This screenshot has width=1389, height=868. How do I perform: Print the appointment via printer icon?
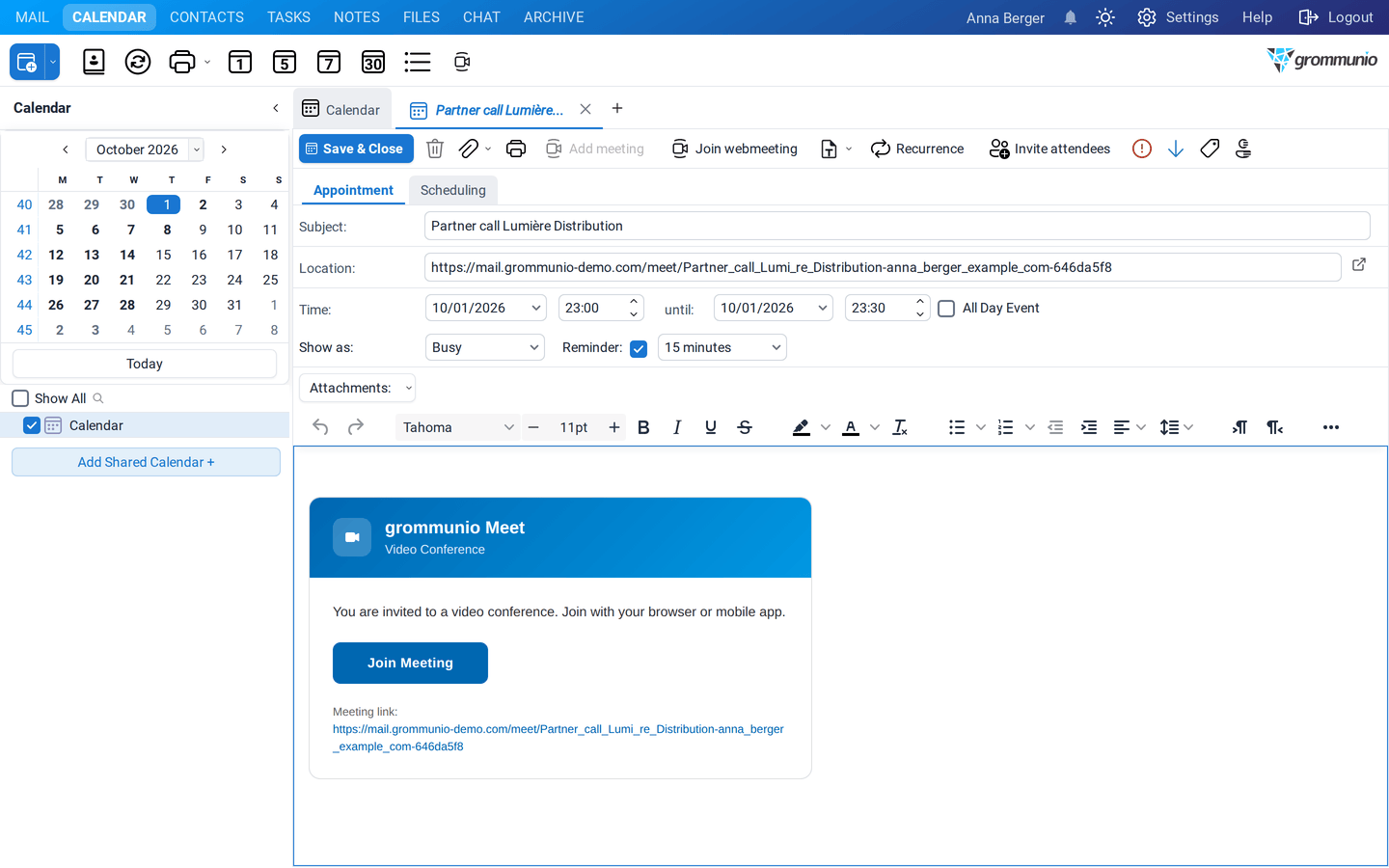click(516, 149)
